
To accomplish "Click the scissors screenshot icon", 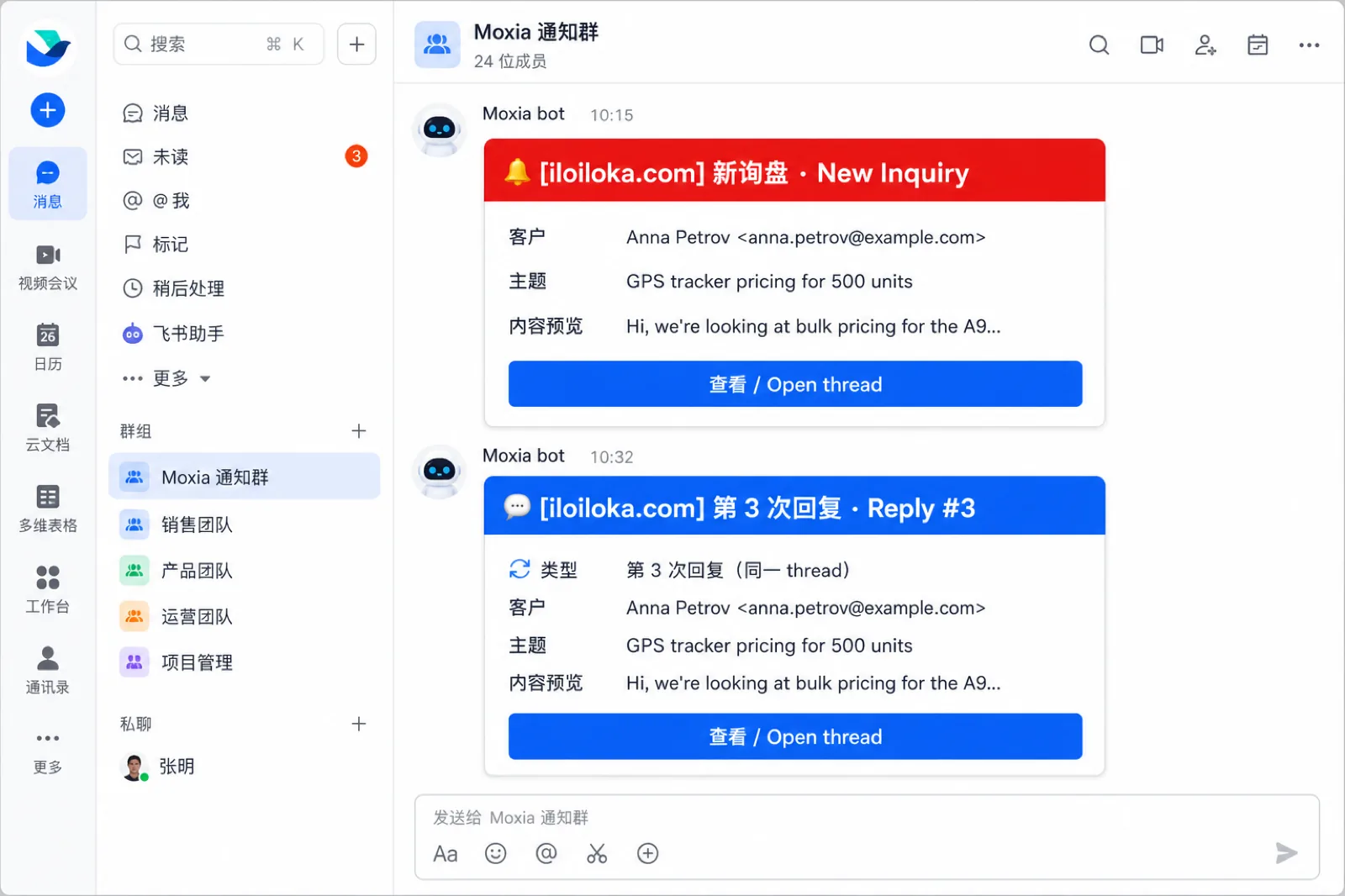I will click(597, 854).
